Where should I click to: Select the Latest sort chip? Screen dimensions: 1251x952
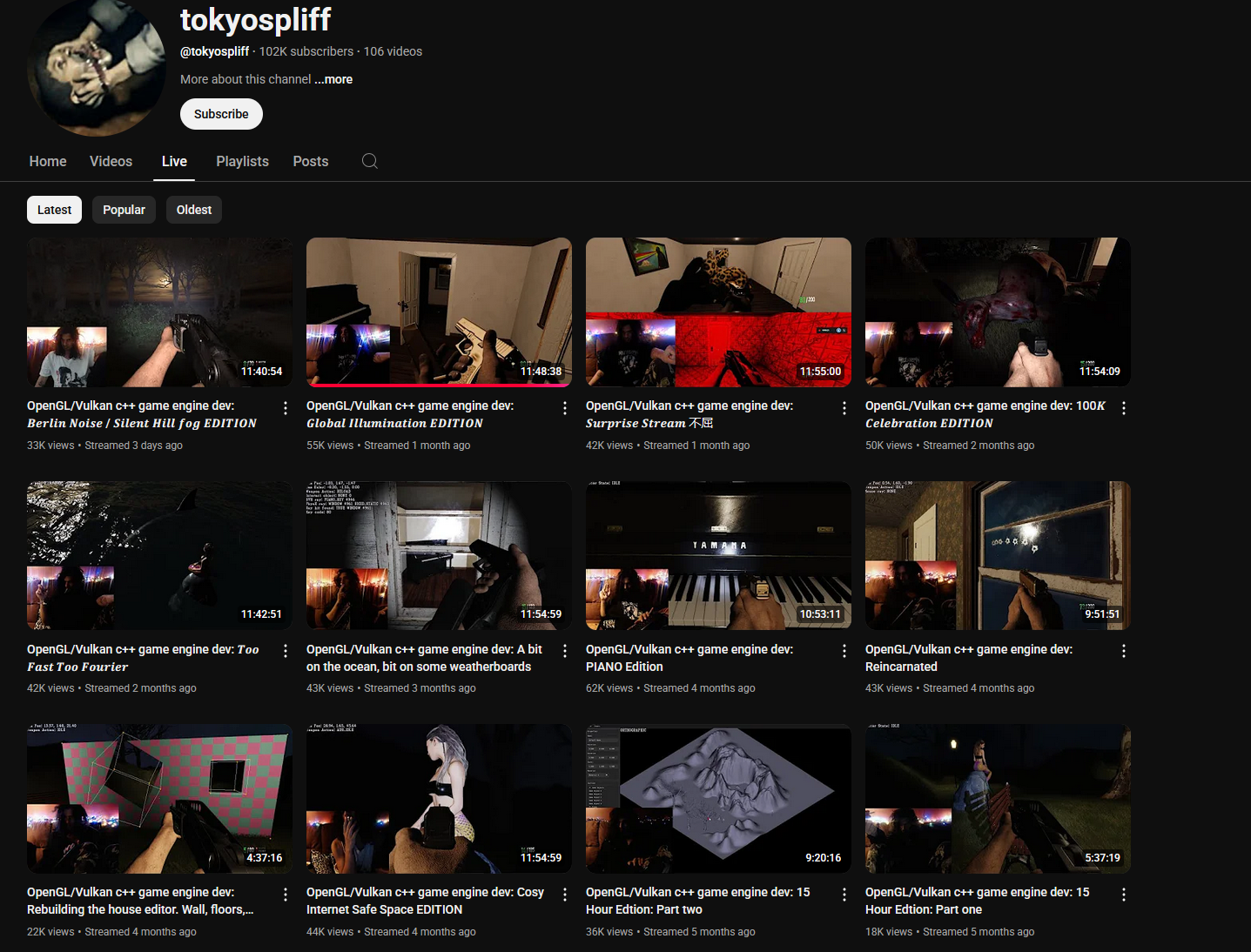(54, 210)
